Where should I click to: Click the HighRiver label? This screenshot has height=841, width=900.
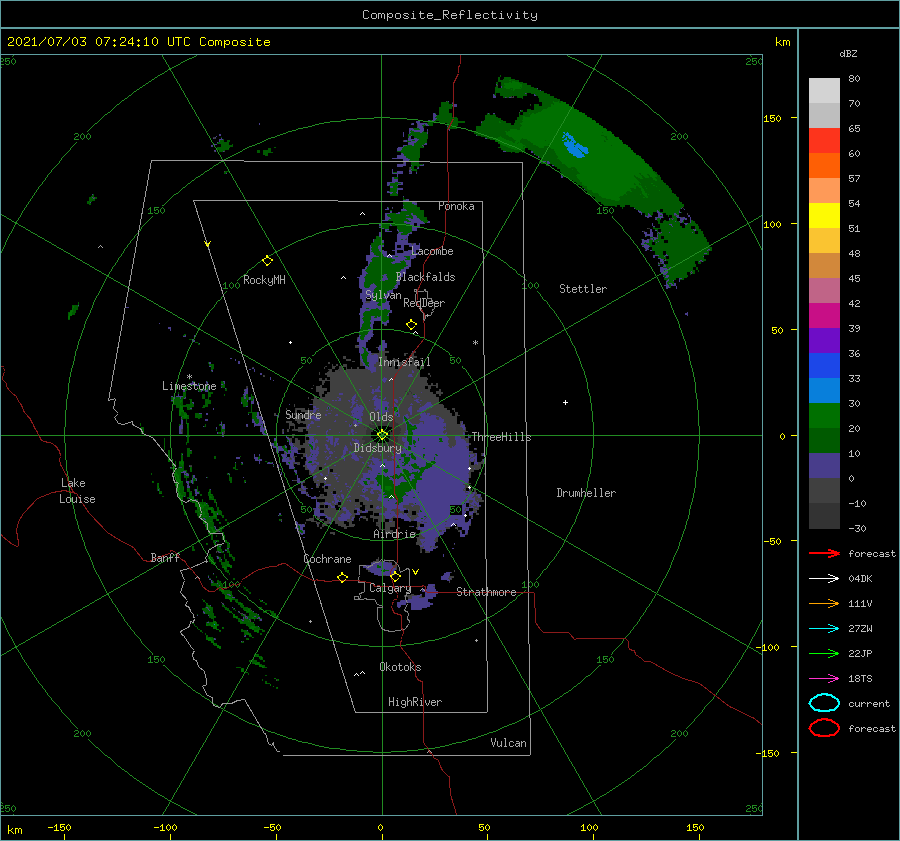415,702
